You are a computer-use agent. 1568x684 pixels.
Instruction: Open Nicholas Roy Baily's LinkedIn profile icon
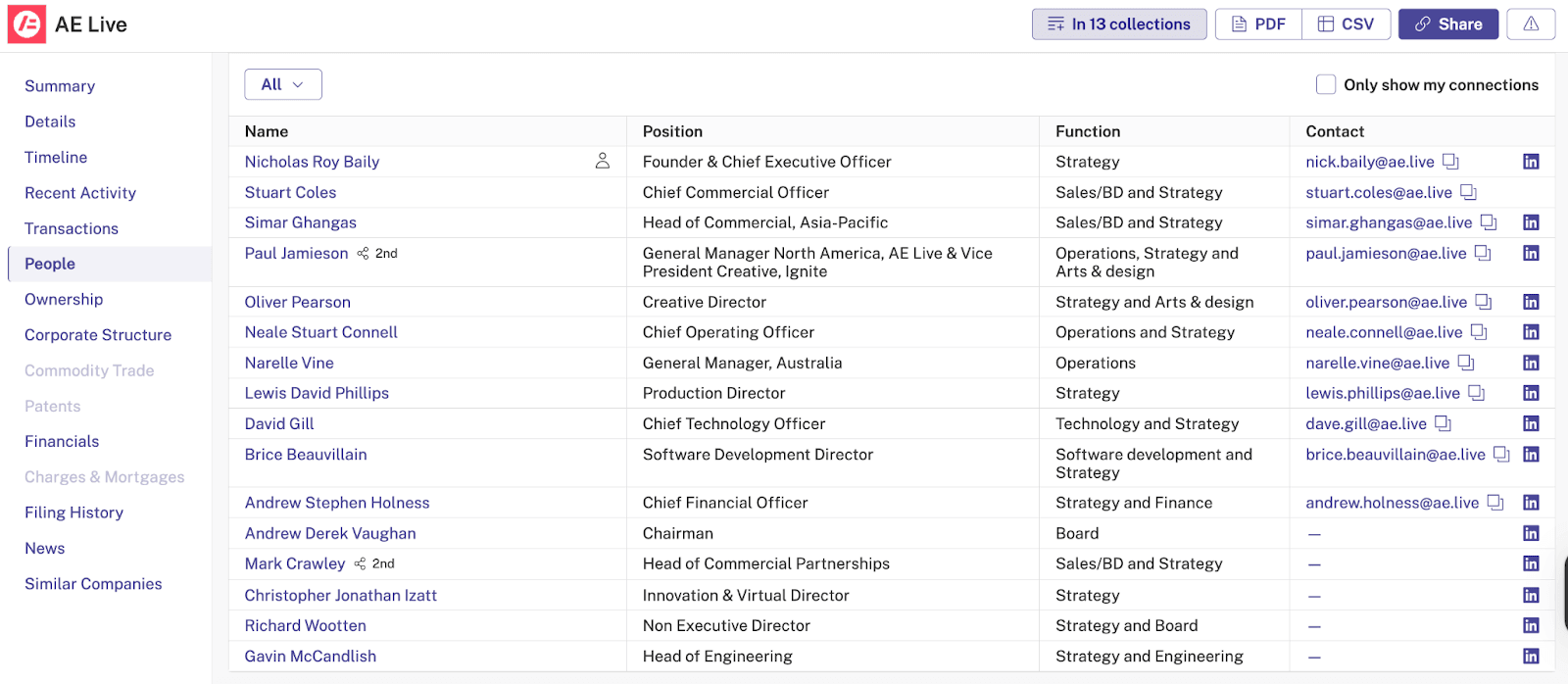click(1531, 162)
